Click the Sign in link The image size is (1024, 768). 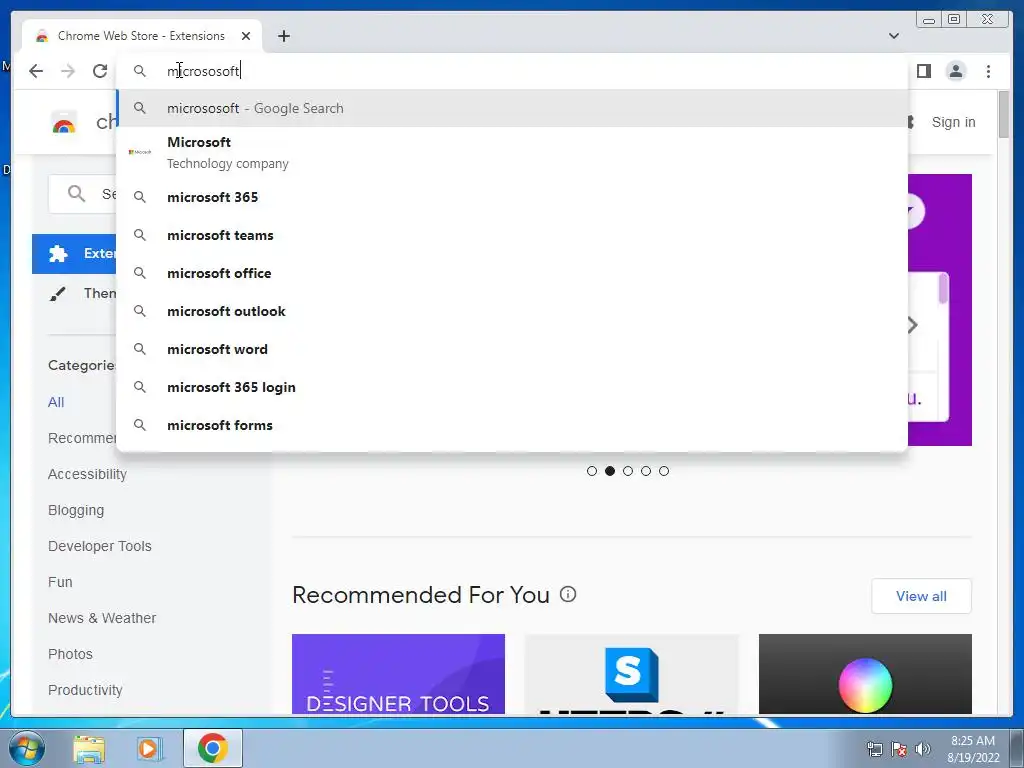click(953, 122)
